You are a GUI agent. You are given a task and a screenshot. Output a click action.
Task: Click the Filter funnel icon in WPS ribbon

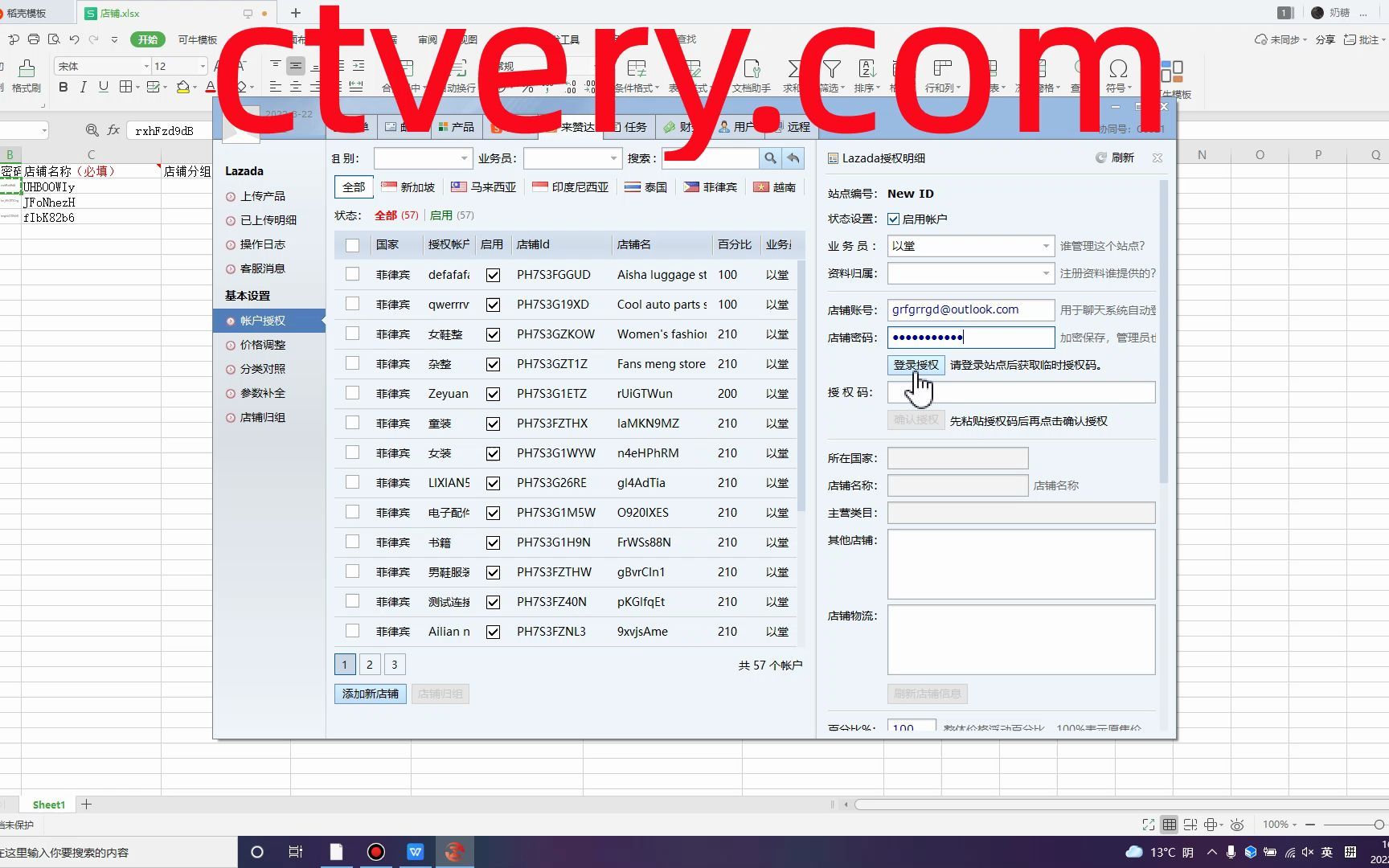[832, 69]
